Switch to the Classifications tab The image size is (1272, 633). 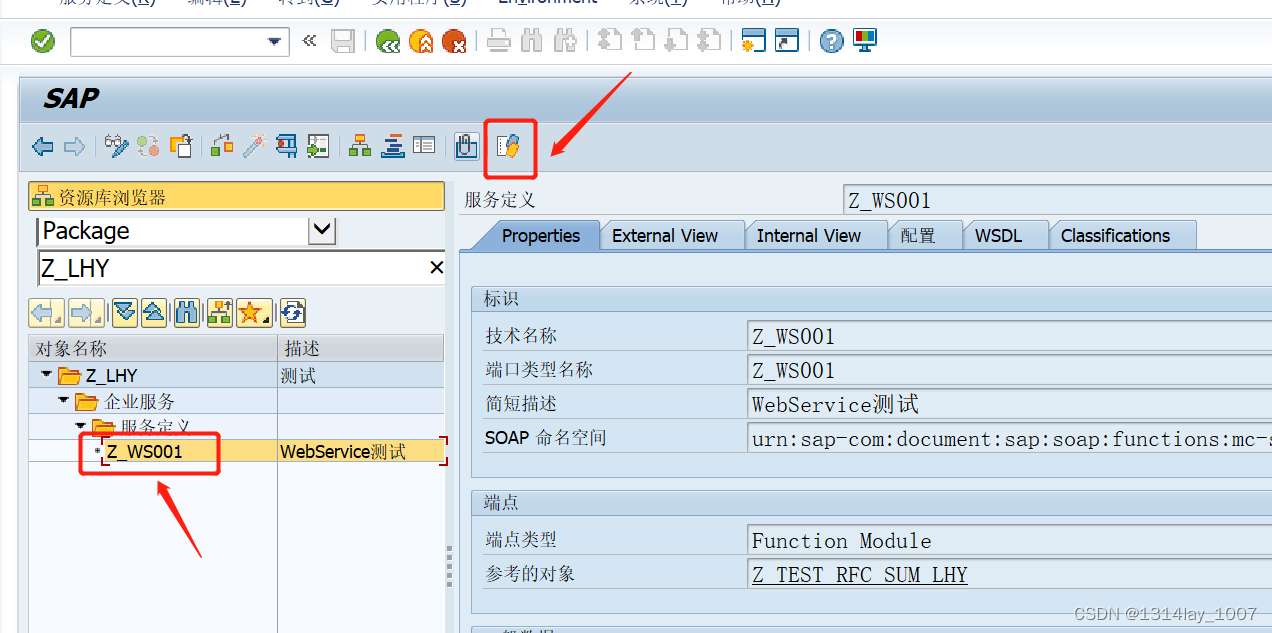click(1115, 235)
